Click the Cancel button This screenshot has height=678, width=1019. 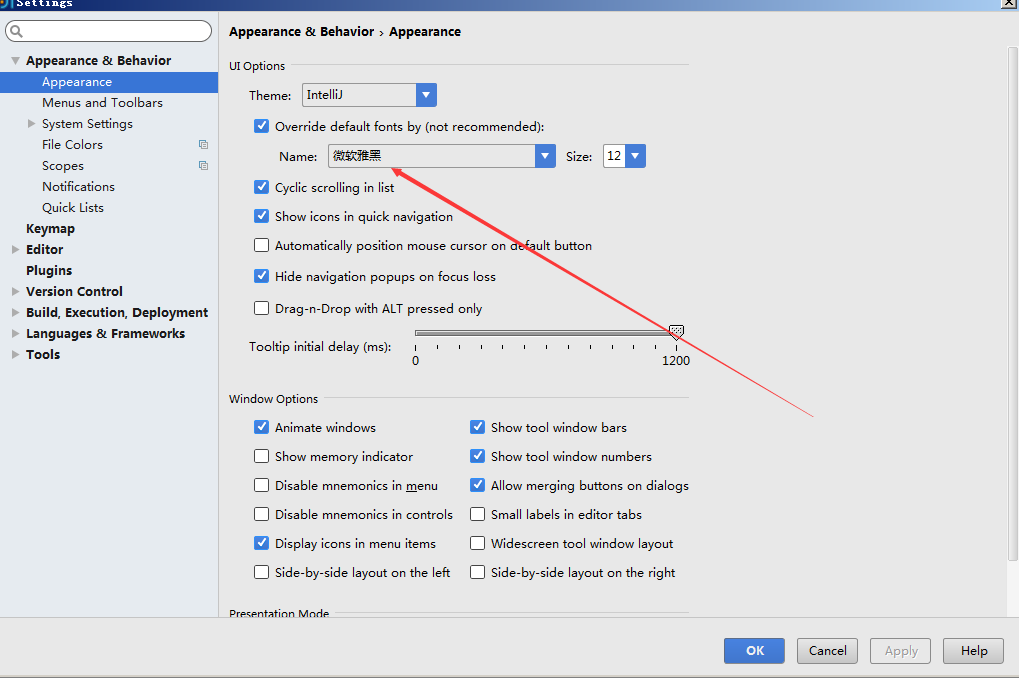click(x=827, y=651)
